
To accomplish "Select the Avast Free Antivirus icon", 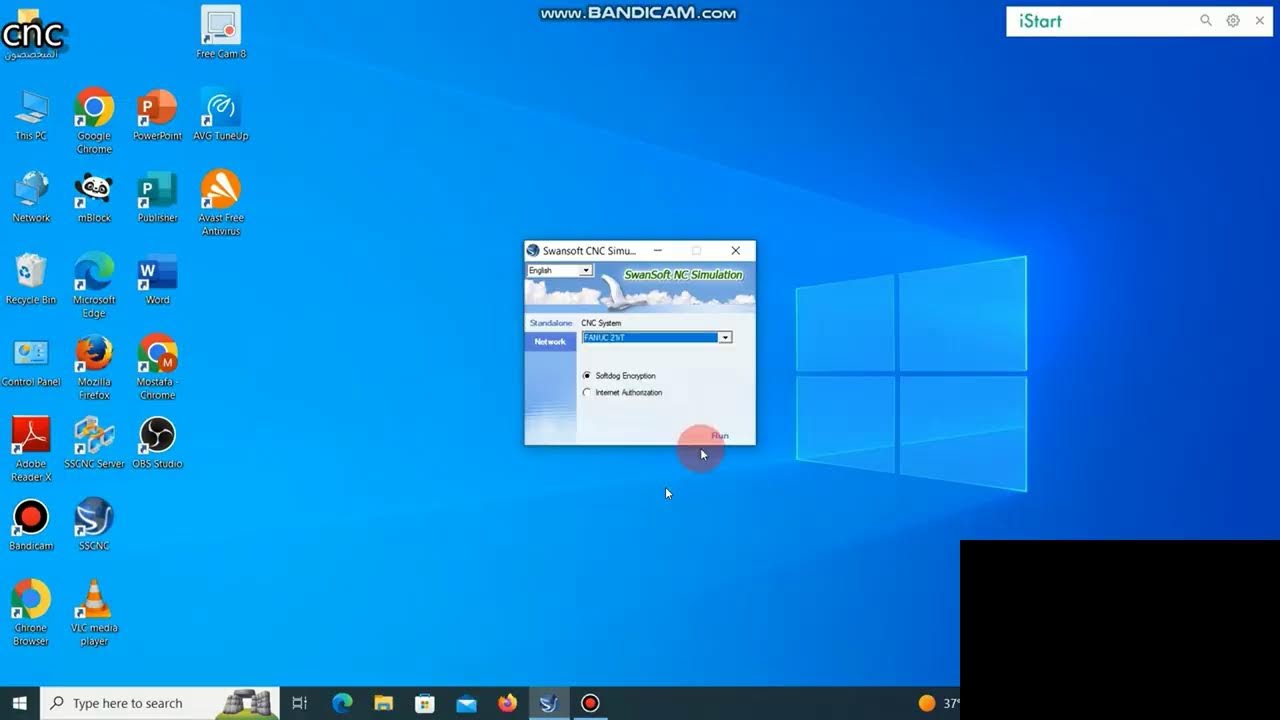I will pos(220,202).
